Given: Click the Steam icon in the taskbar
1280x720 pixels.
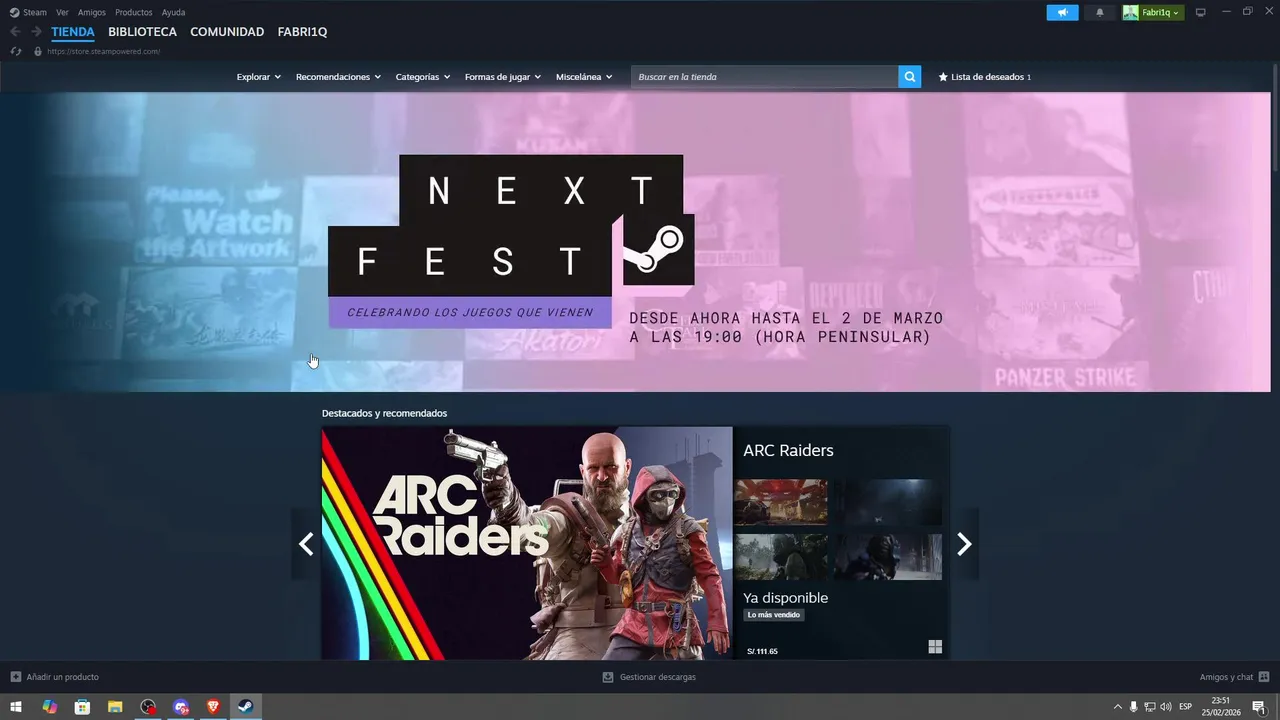Looking at the screenshot, I should tap(246, 707).
